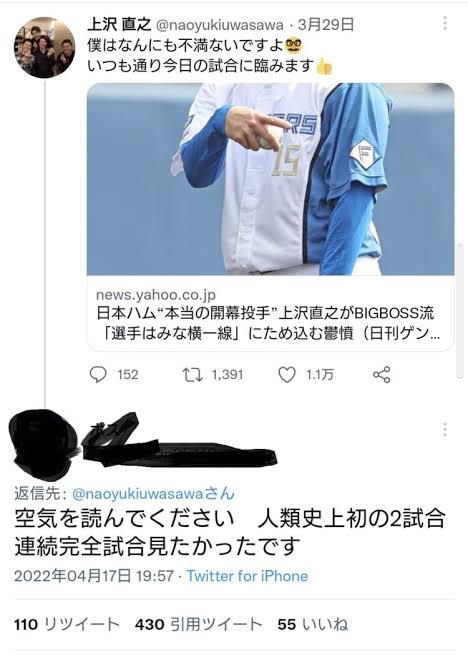The height and width of the screenshot is (655, 468).
Task: Click the blacked-out reply avatar
Action: (x=44, y=439)
